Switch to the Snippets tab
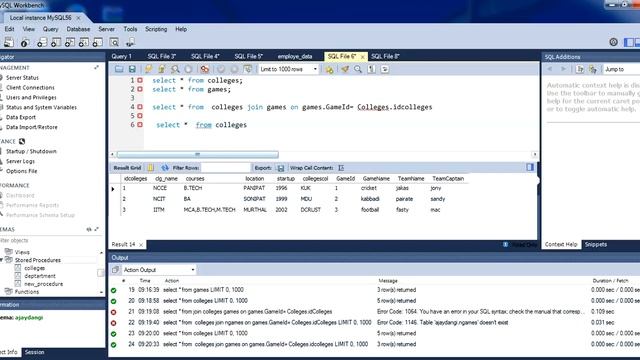 (x=596, y=244)
